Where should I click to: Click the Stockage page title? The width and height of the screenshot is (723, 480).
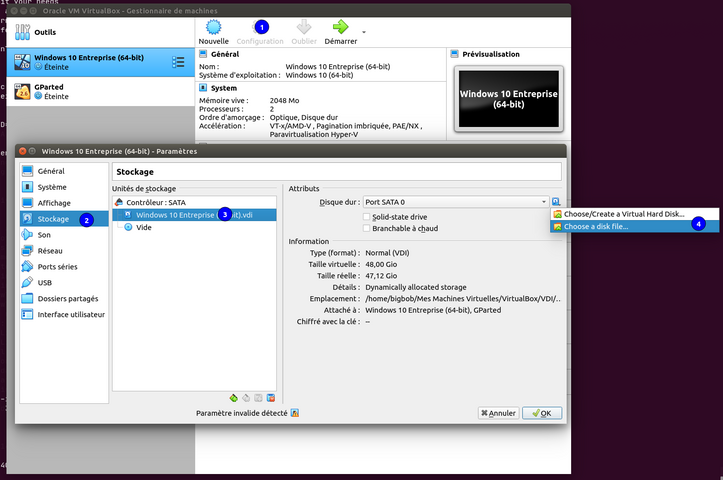(x=135, y=172)
